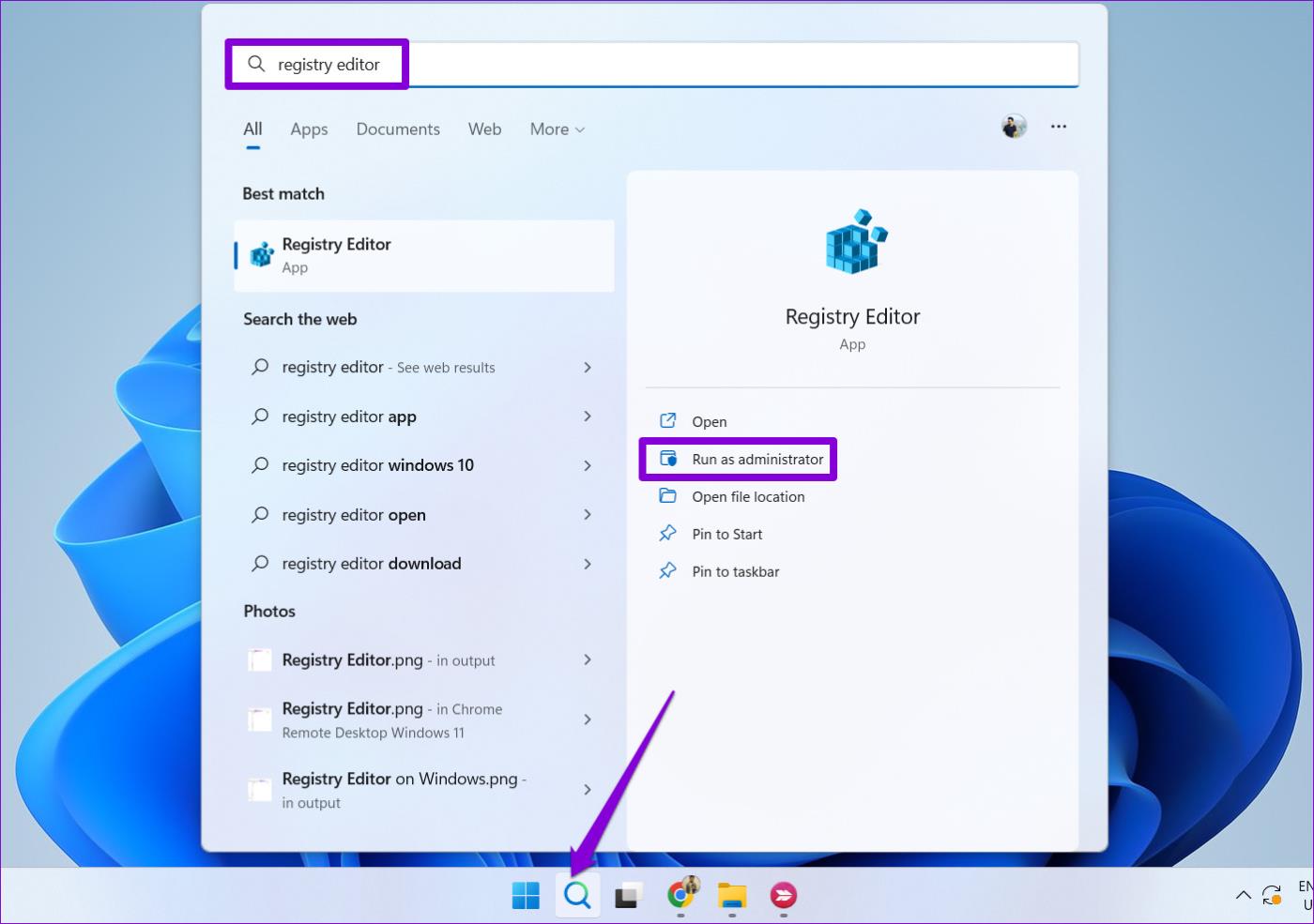1314x924 pixels.
Task: Open Search from the taskbar
Action: point(577,895)
